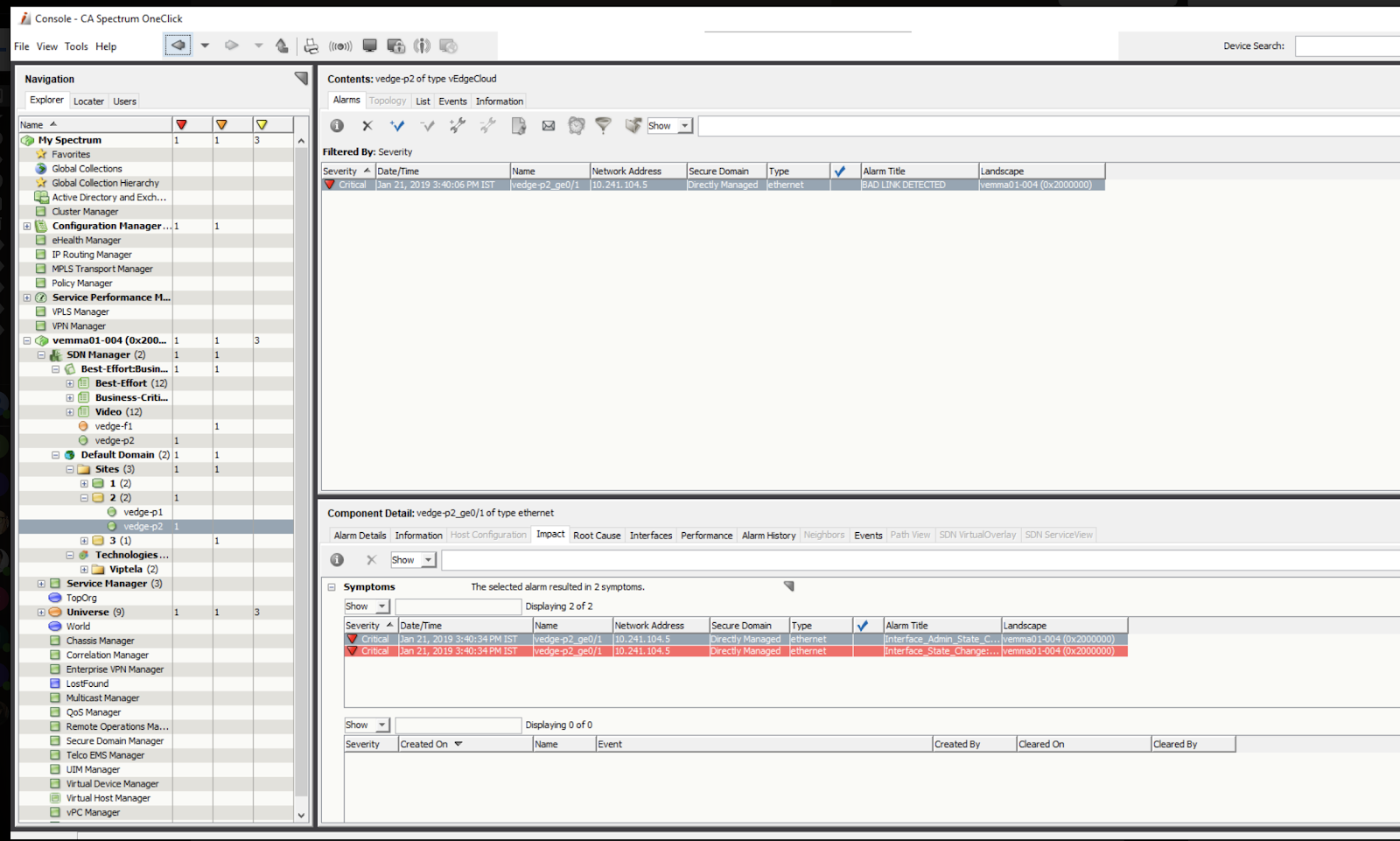Open the Performance tab
This screenshot has height=841, width=1400.
coord(707,536)
